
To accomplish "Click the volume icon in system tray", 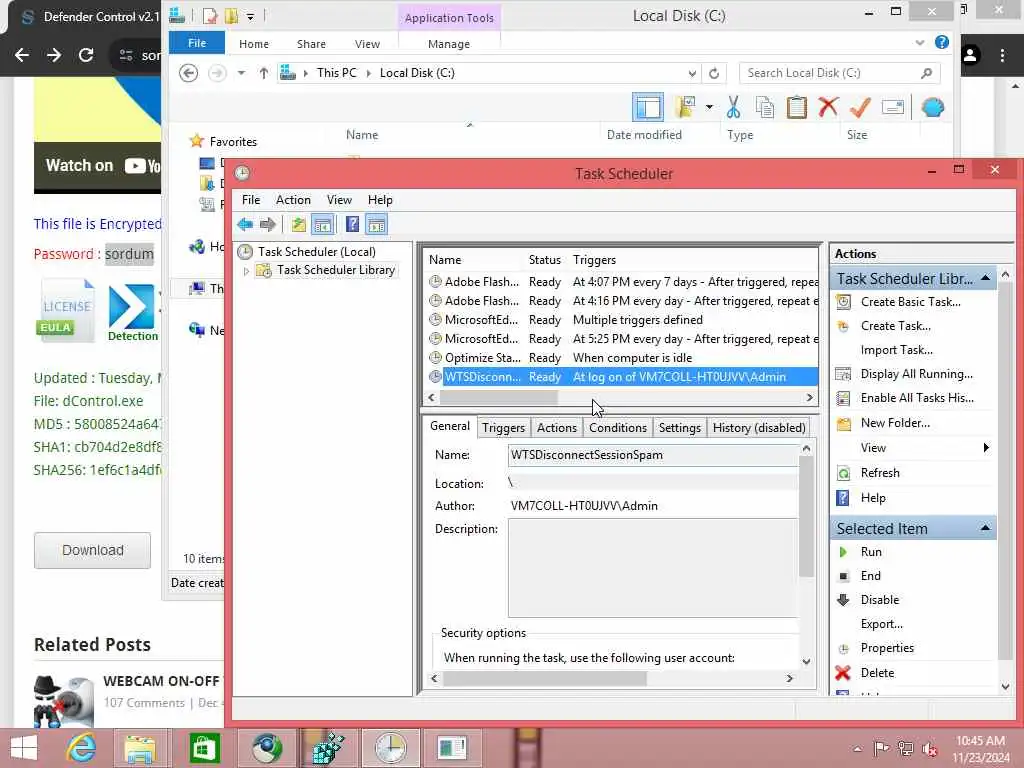I will pos(929,748).
